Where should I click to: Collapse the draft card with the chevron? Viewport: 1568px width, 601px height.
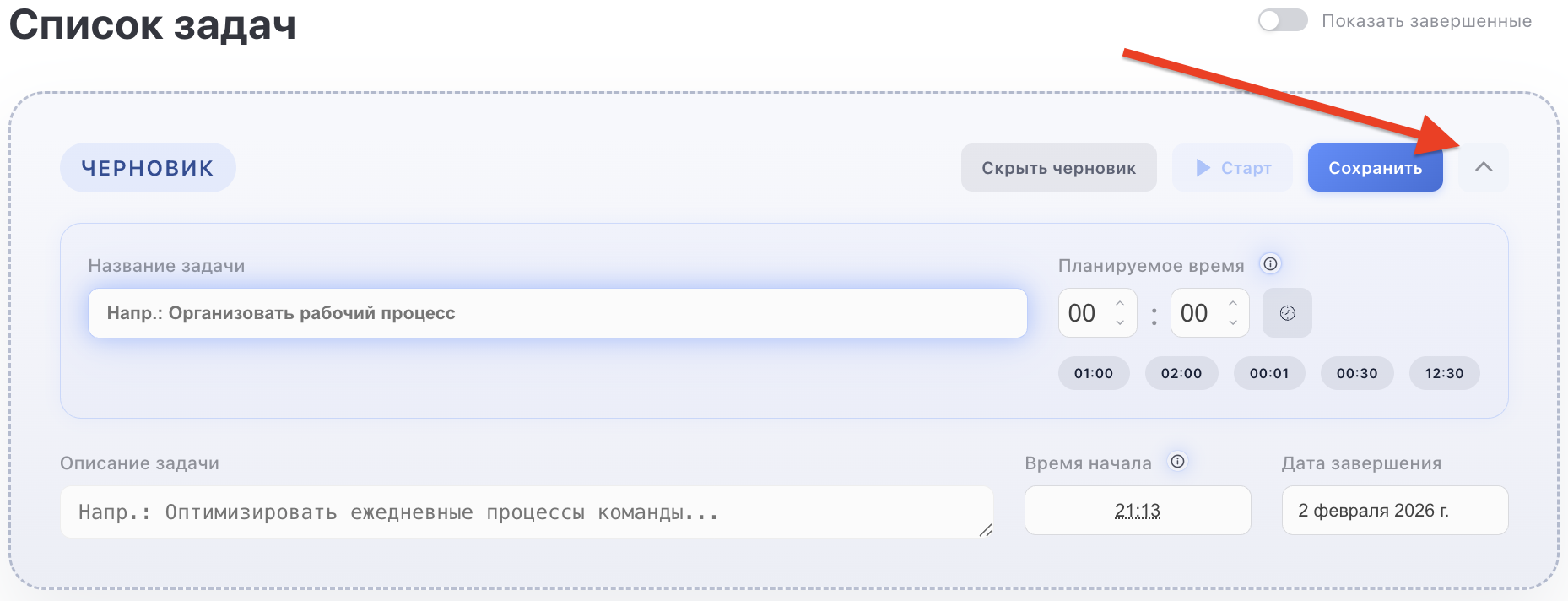point(1483,167)
